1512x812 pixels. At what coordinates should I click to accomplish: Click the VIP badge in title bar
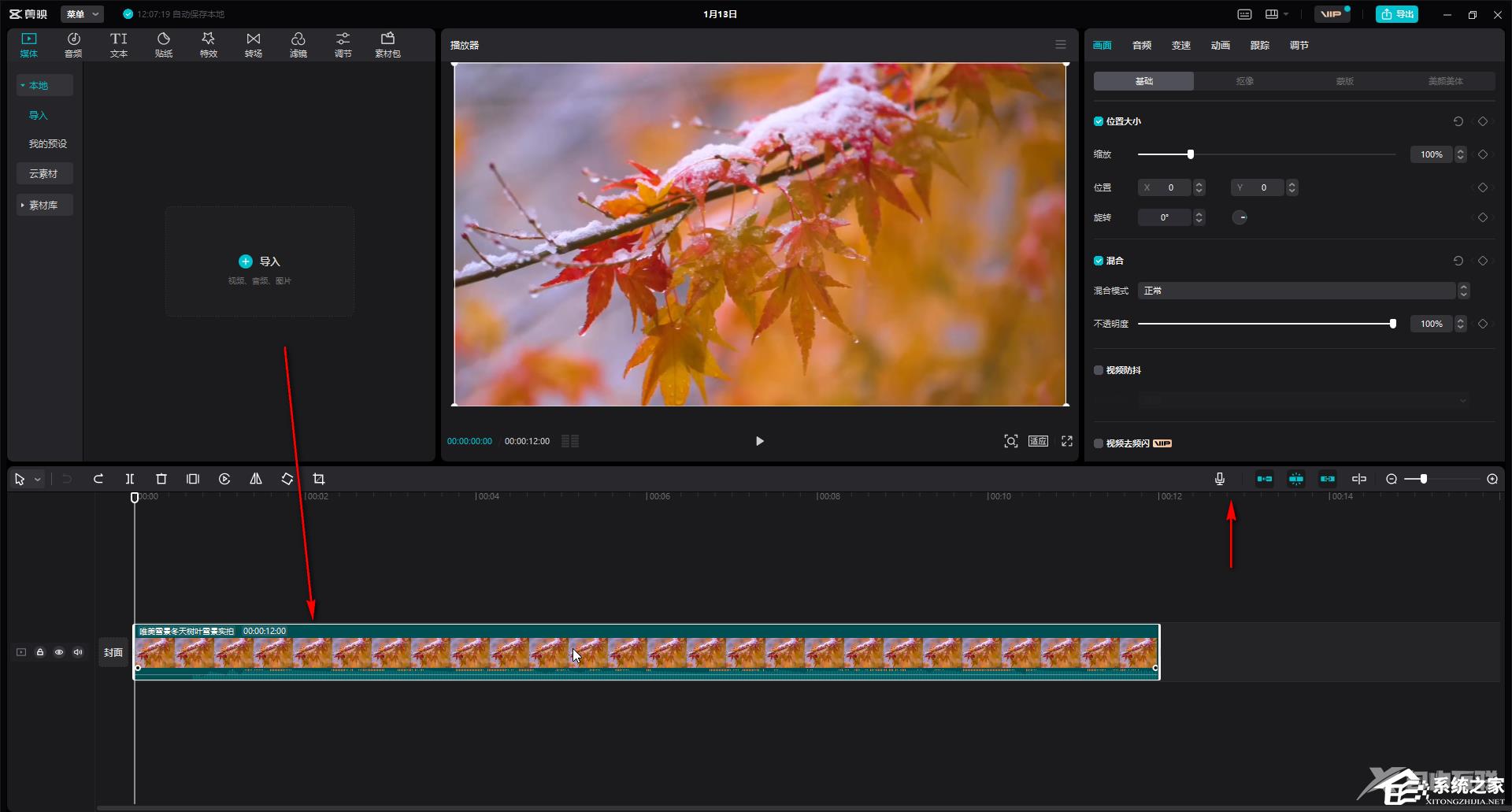(1331, 14)
